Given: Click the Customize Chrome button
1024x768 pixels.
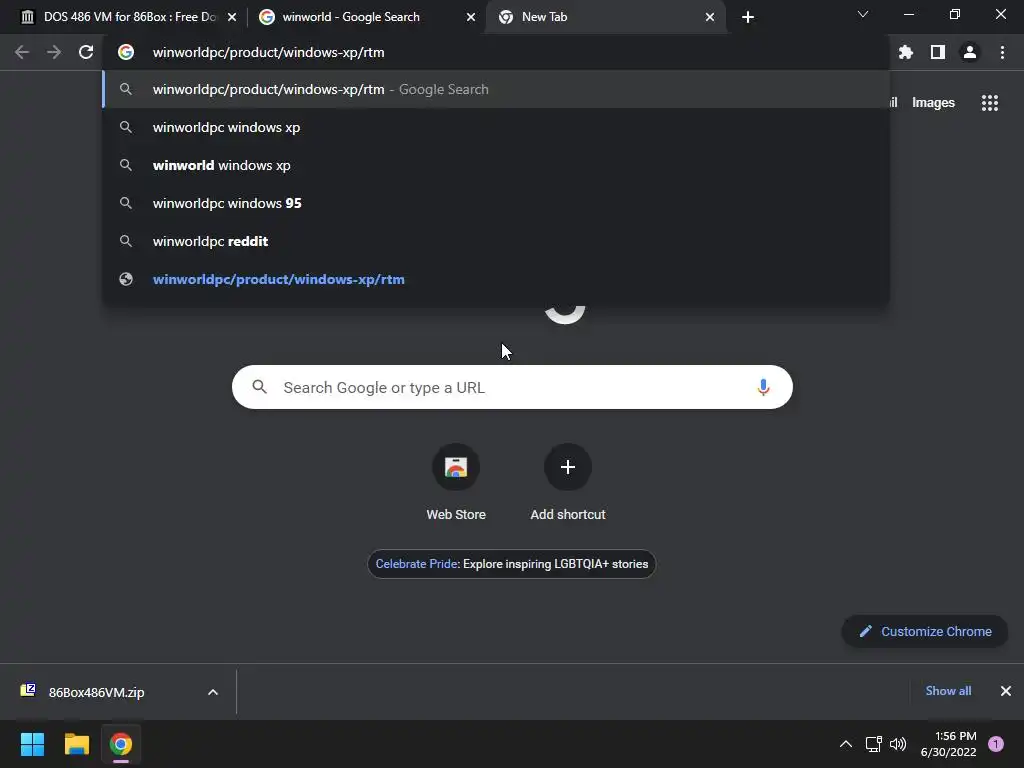Looking at the screenshot, I should point(925,632).
